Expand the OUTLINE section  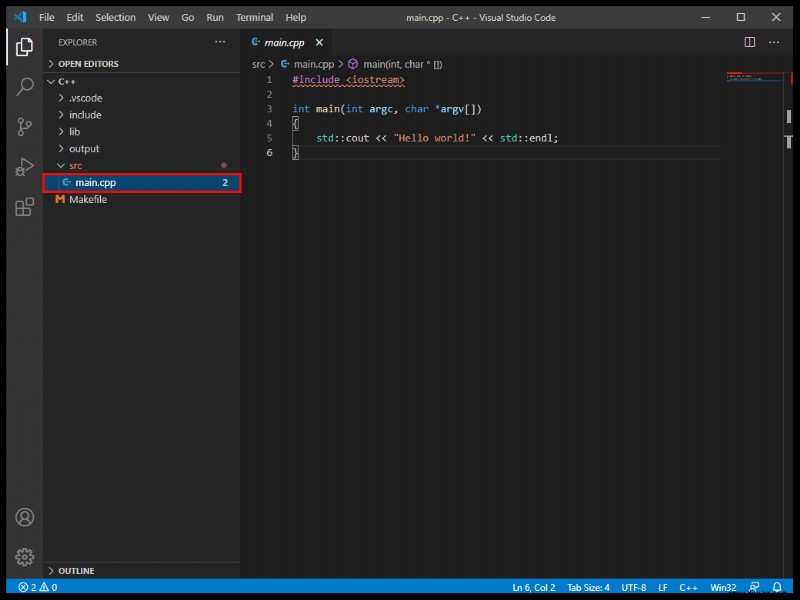142,570
